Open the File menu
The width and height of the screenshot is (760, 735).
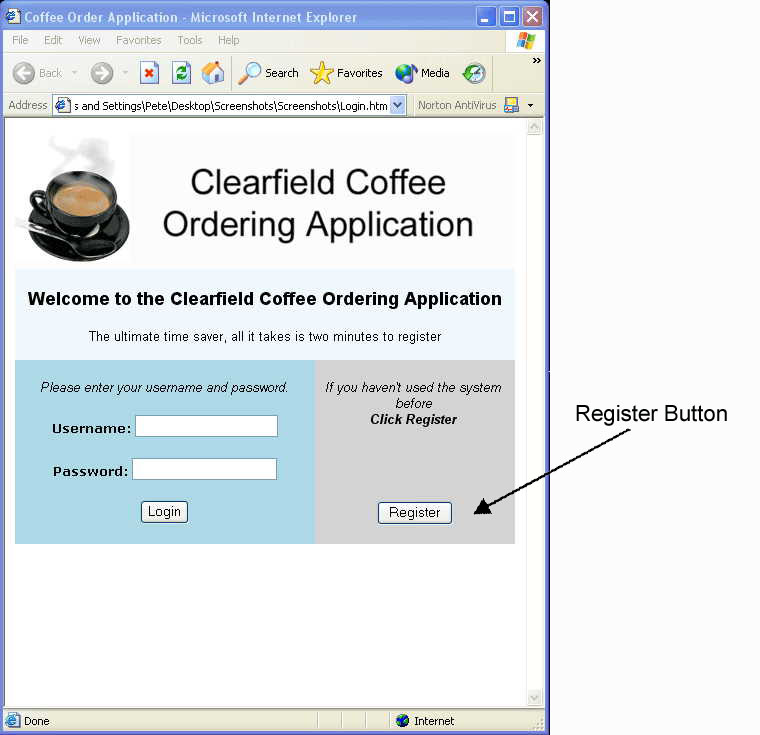point(20,40)
